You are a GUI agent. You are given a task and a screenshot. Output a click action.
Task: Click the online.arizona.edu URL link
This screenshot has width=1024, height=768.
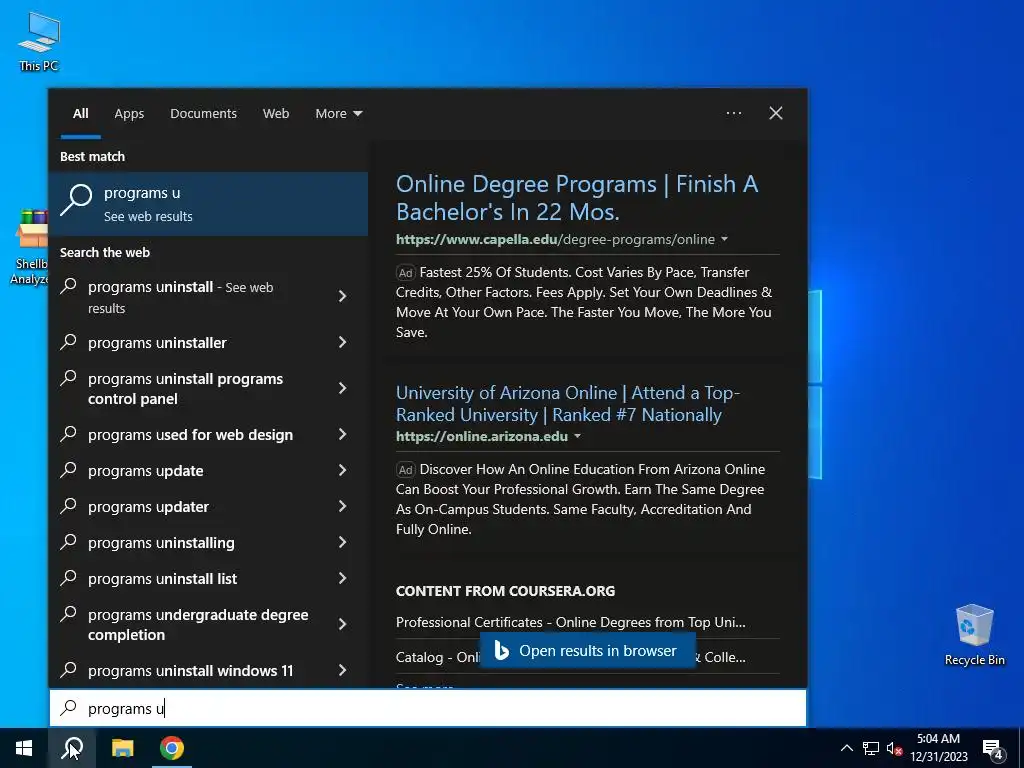[x=482, y=437]
